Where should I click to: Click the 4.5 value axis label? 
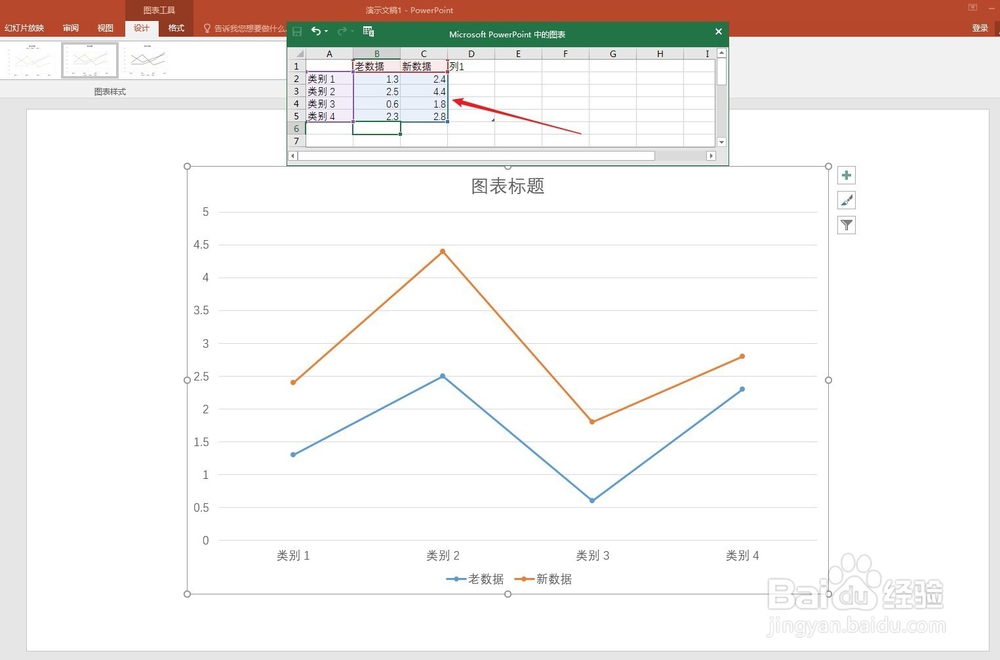click(x=201, y=245)
